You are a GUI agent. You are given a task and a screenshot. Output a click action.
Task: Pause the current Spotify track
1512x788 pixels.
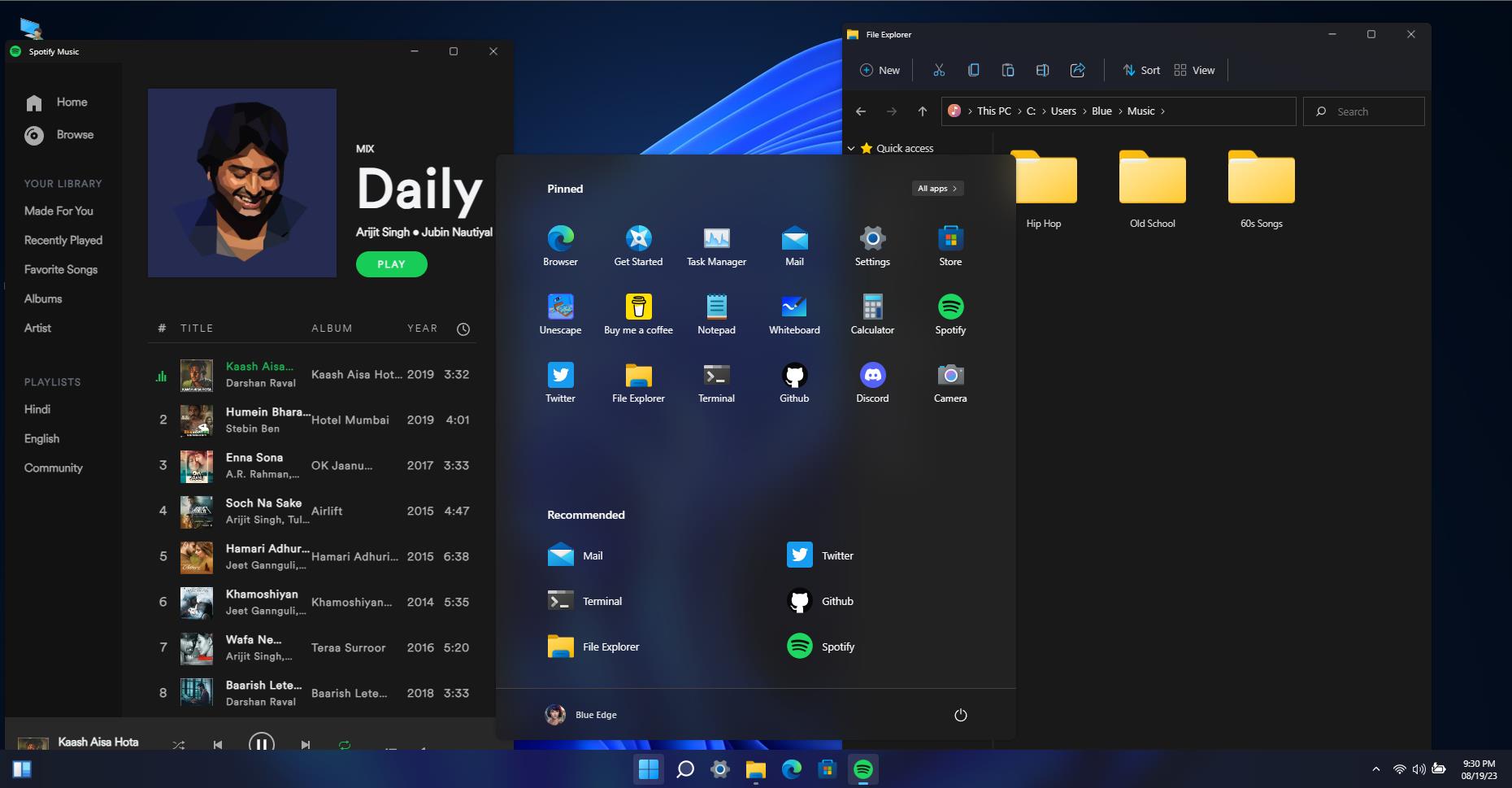coord(261,742)
